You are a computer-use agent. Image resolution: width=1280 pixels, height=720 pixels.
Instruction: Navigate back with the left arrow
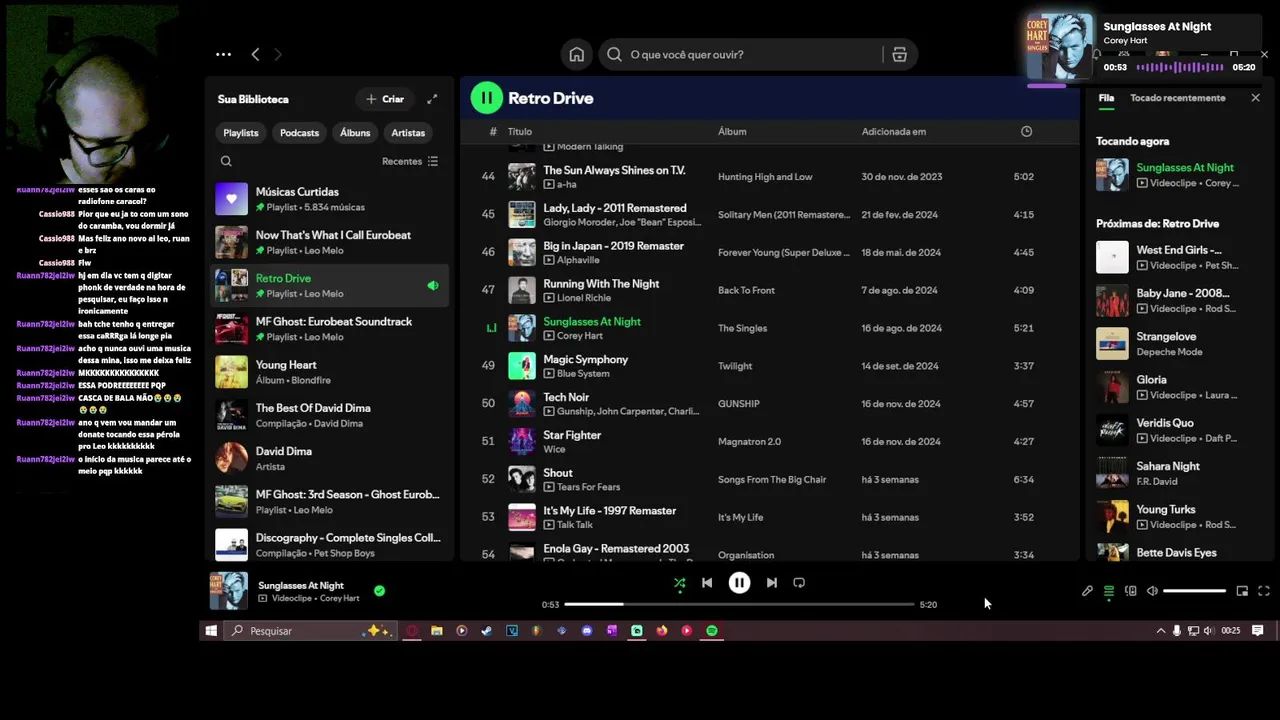pos(255,55)
